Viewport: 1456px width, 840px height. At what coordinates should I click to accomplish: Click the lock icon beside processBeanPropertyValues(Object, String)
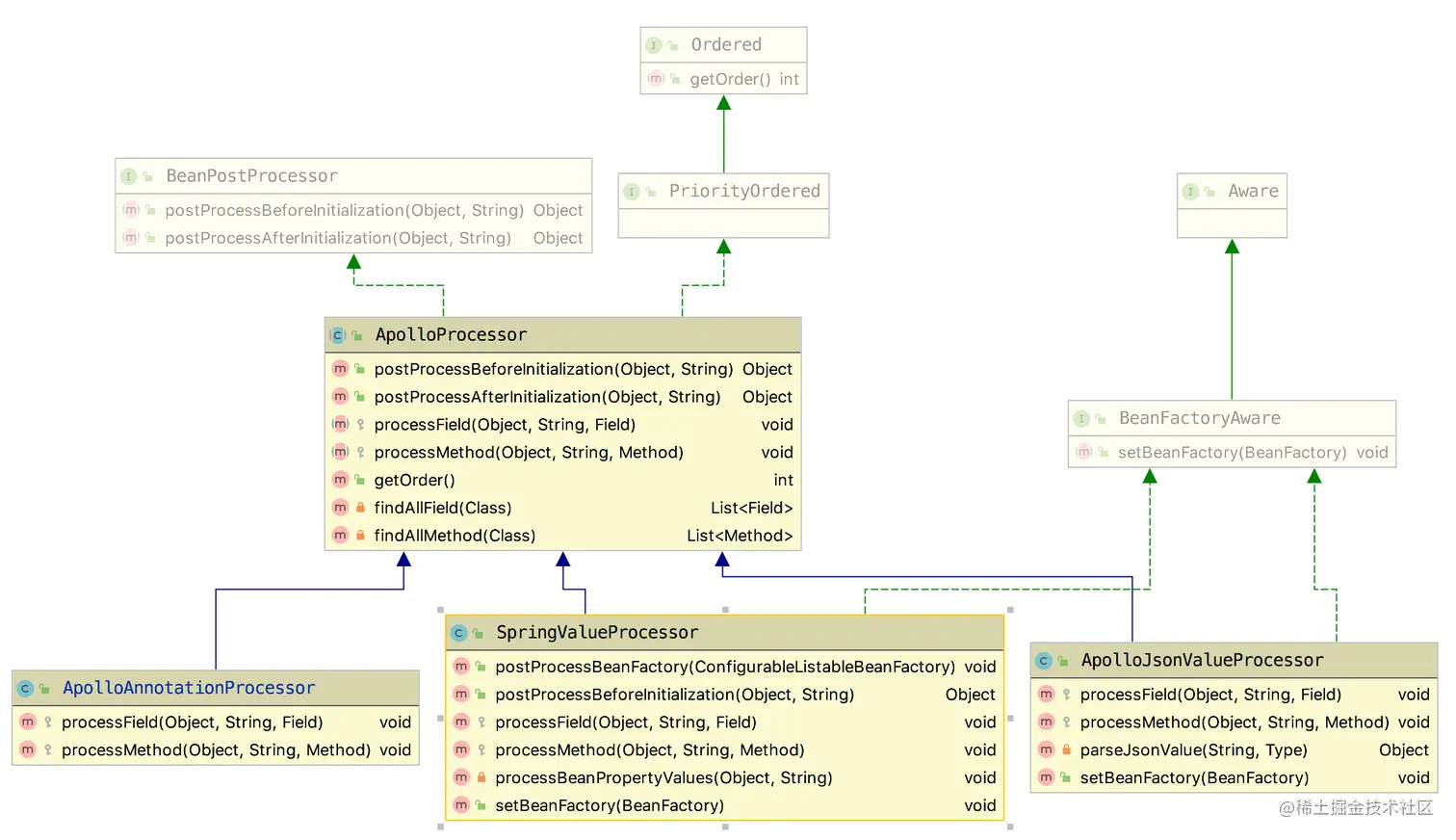pyautogui.click(x=481, y=777)
